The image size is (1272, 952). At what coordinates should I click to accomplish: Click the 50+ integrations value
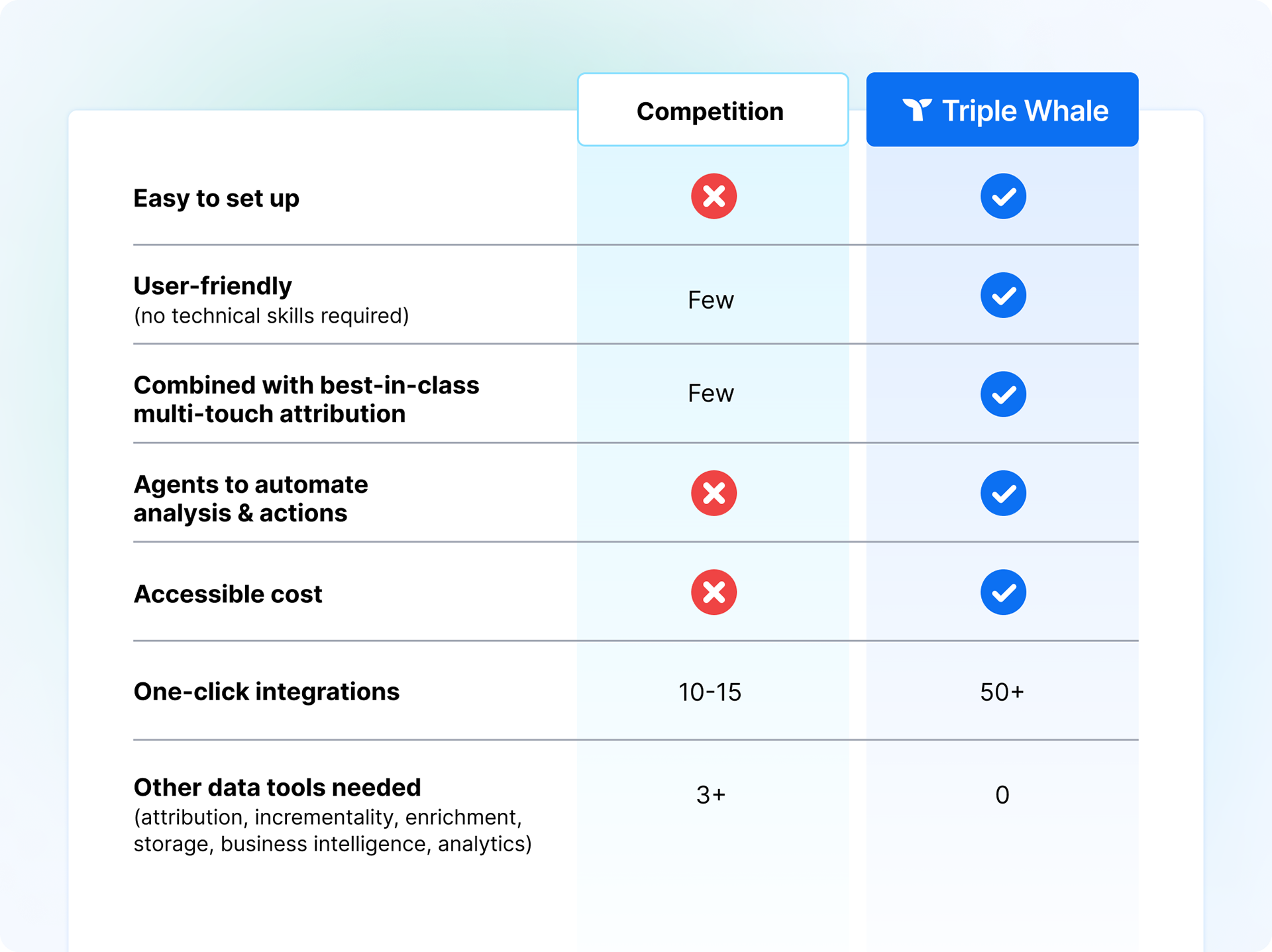[x=1002, y=692]
